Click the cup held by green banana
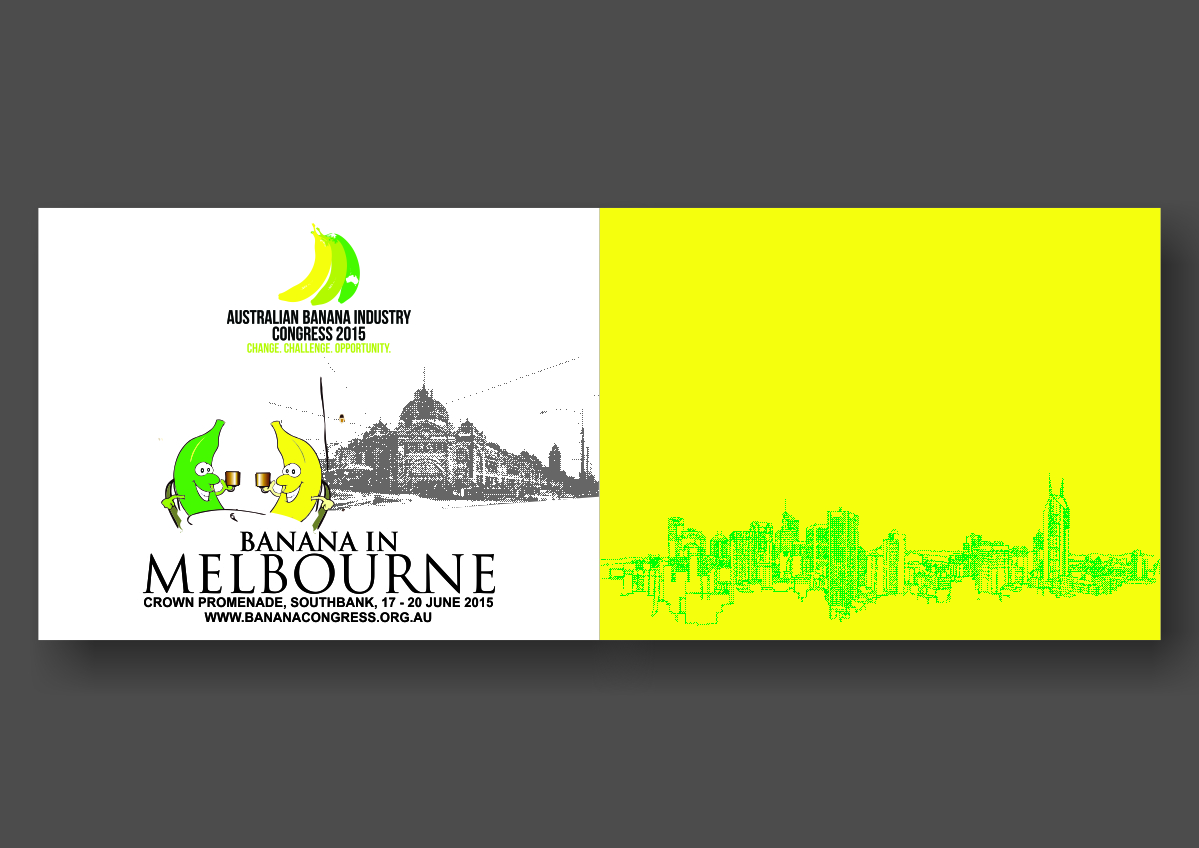Viewport: 1199px width, 848px height. tap(232, 479)
